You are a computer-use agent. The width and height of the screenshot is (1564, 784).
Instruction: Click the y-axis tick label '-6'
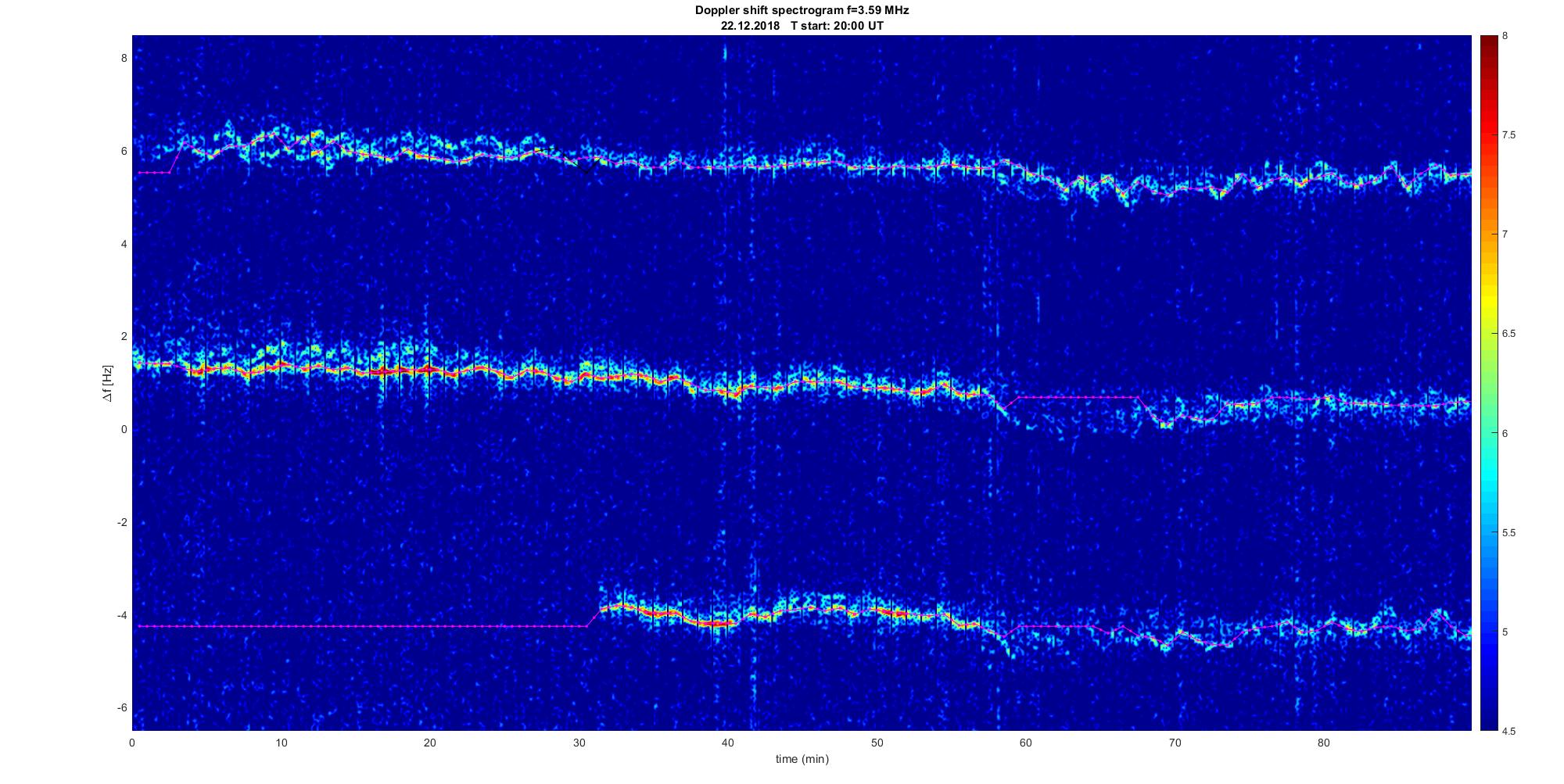coord(122,708)
